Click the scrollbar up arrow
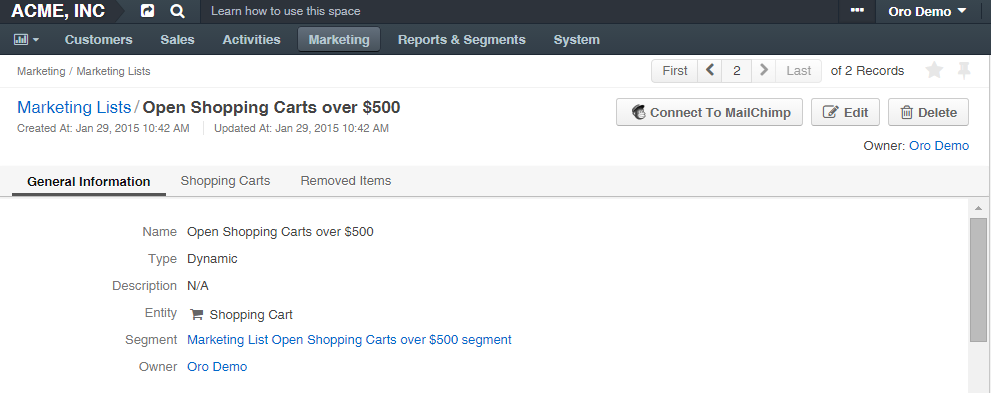 [x=978, y=208]
